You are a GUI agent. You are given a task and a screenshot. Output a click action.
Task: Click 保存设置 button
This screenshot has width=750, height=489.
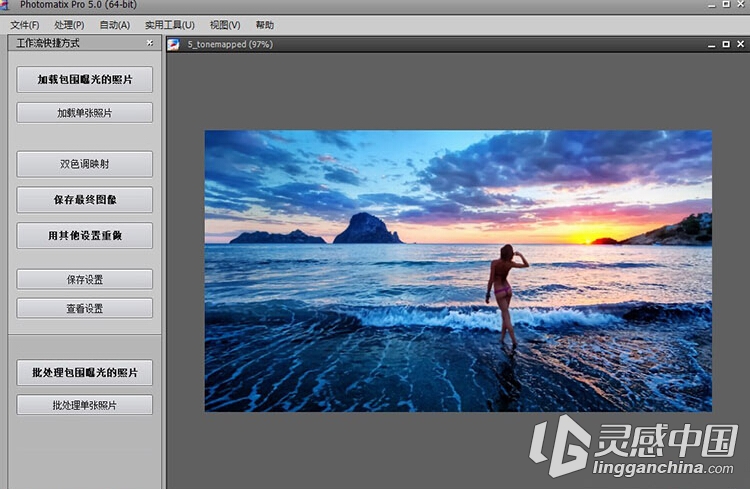tap(85, 279)
